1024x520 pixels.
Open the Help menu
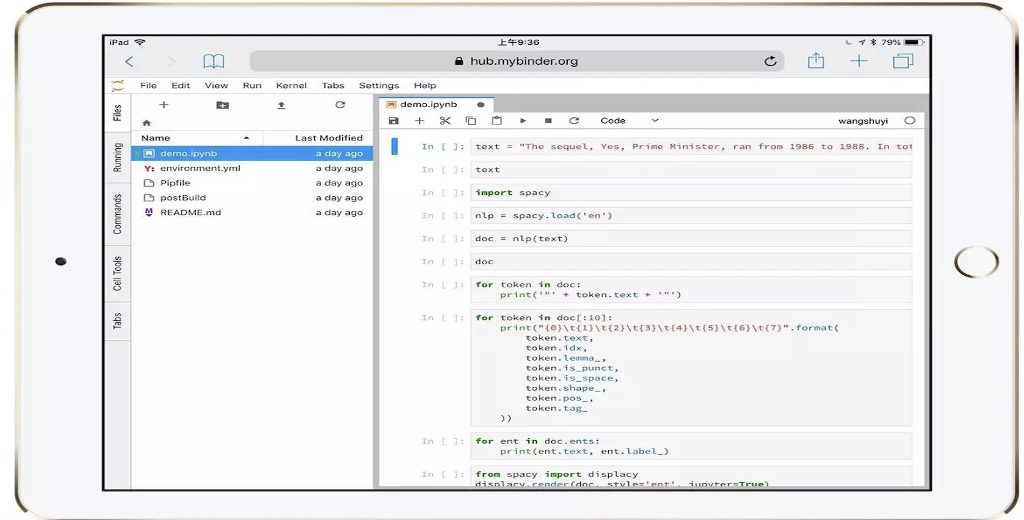pos(424,86)
